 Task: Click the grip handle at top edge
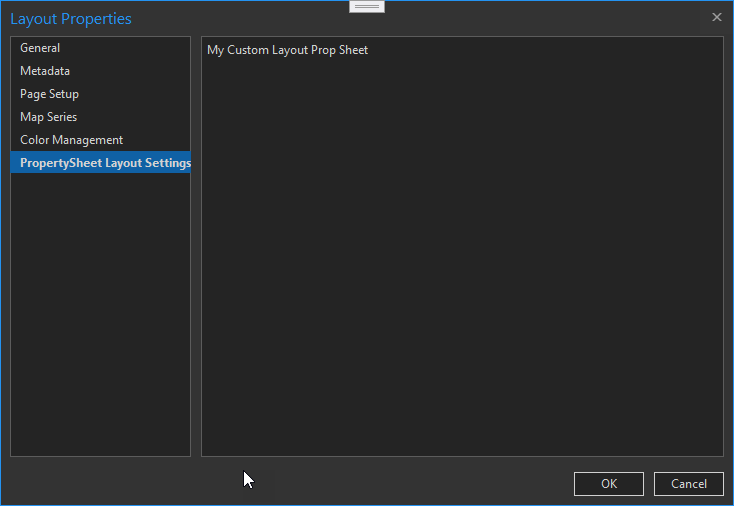click(x=367, y=6)
